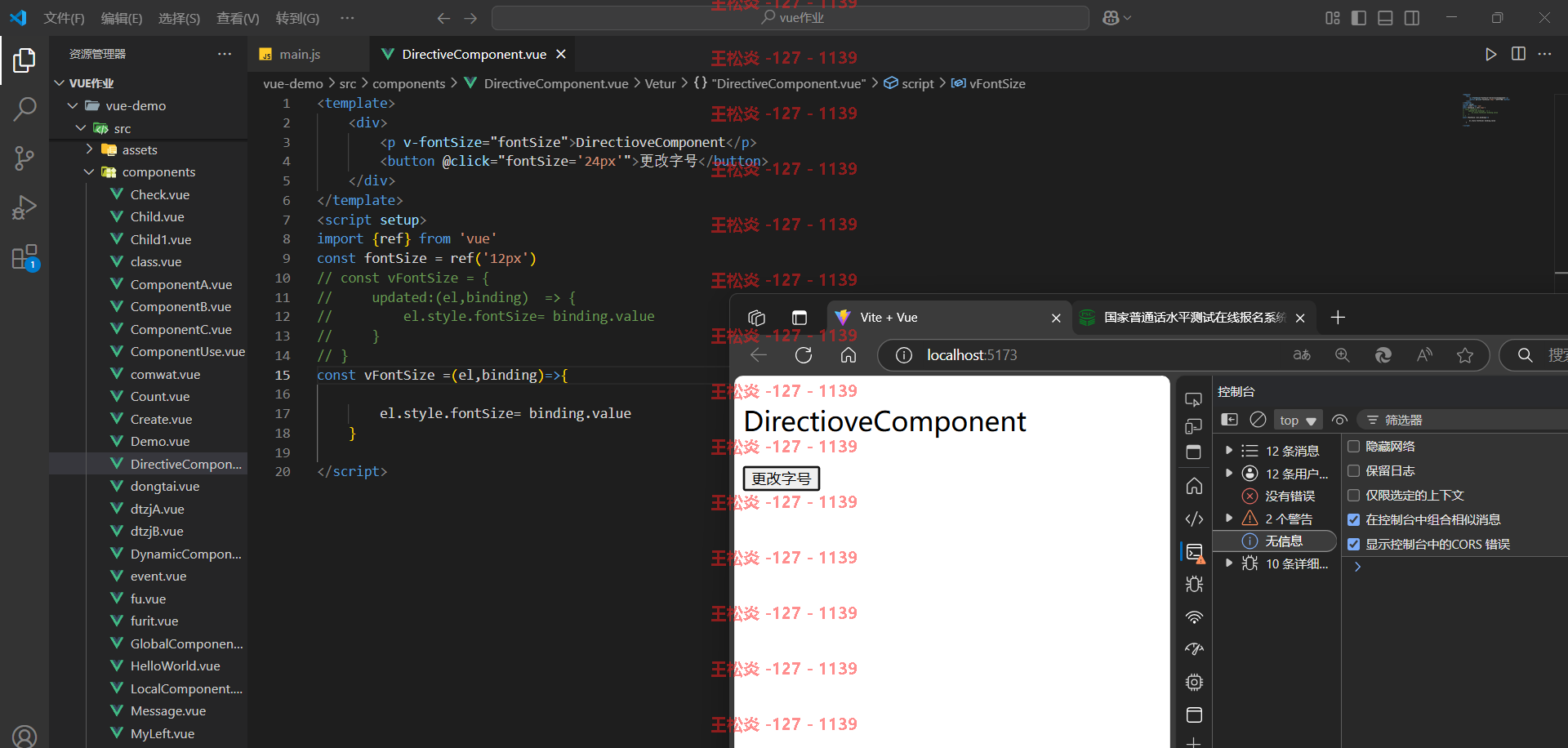
Task: Add page to favorites star
Action: 1465,355
